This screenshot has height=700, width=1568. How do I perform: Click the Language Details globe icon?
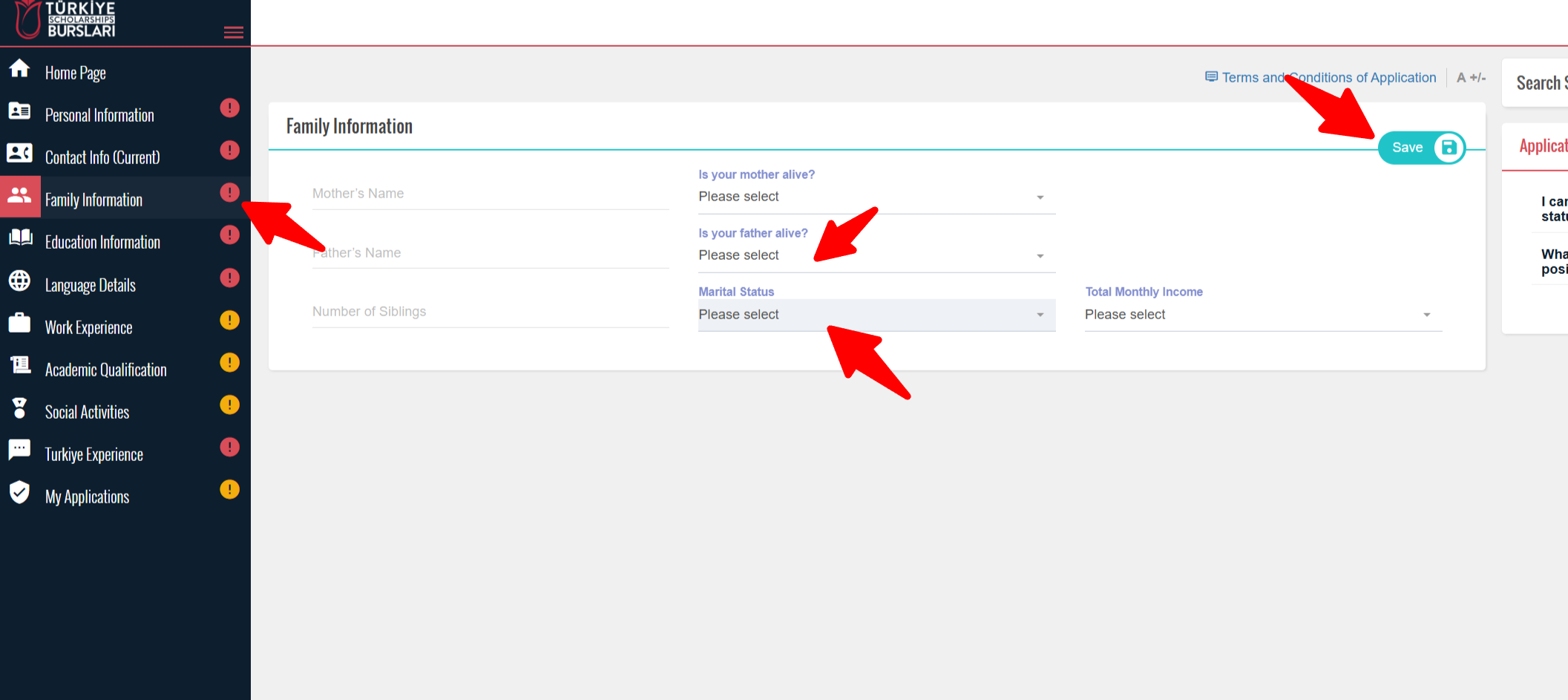pos(19,281)
